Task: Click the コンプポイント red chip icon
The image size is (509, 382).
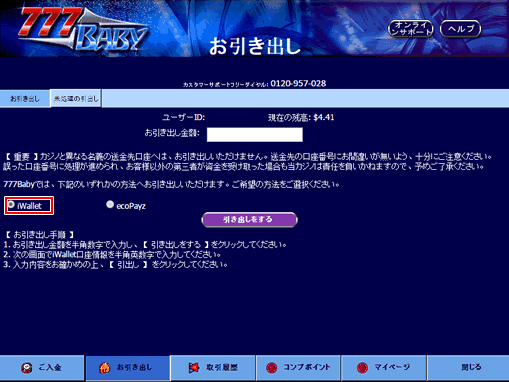Action: tap(272, 368)
